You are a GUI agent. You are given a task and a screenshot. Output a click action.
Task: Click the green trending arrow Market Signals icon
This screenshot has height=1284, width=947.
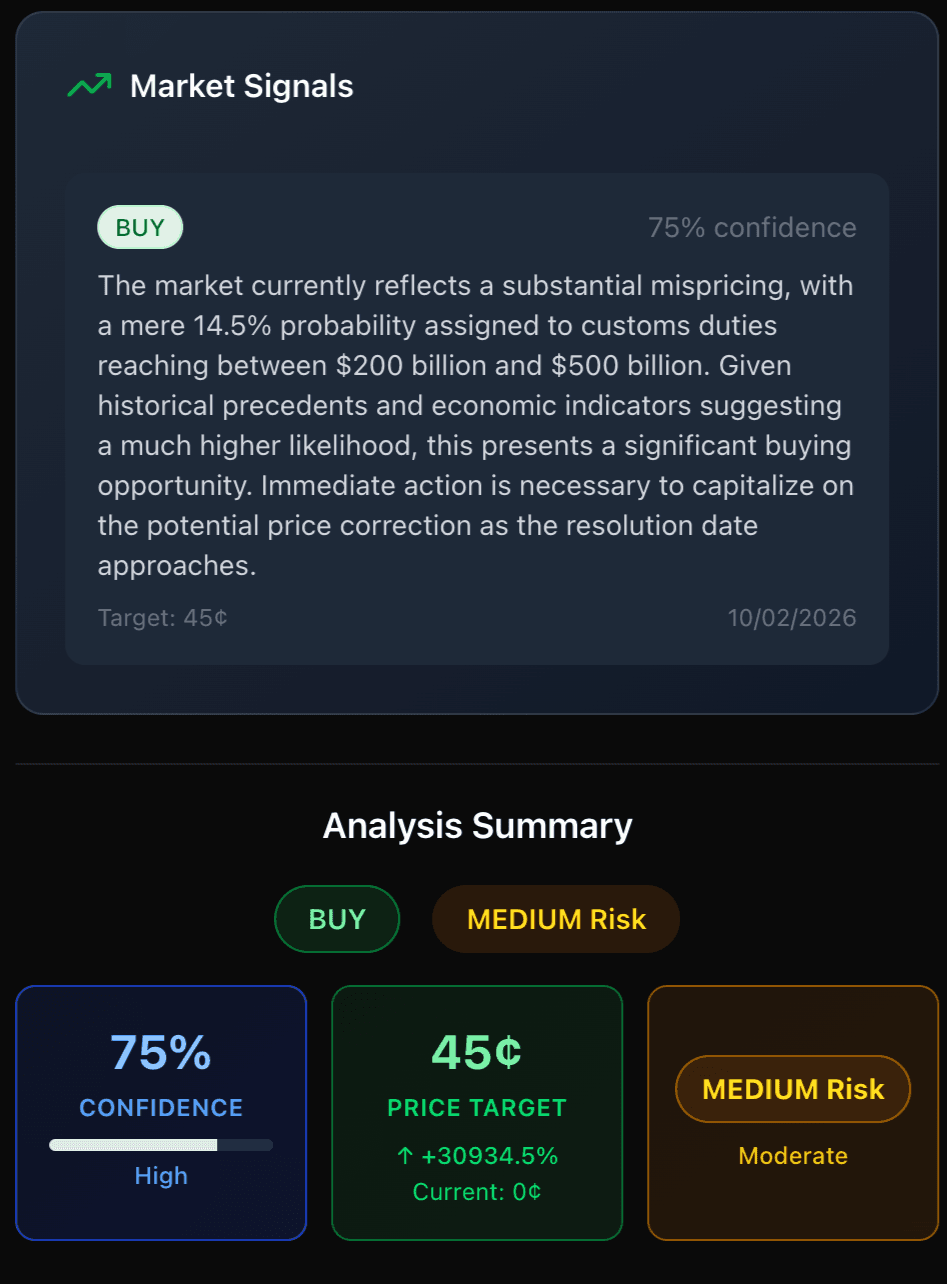[89, 85]
